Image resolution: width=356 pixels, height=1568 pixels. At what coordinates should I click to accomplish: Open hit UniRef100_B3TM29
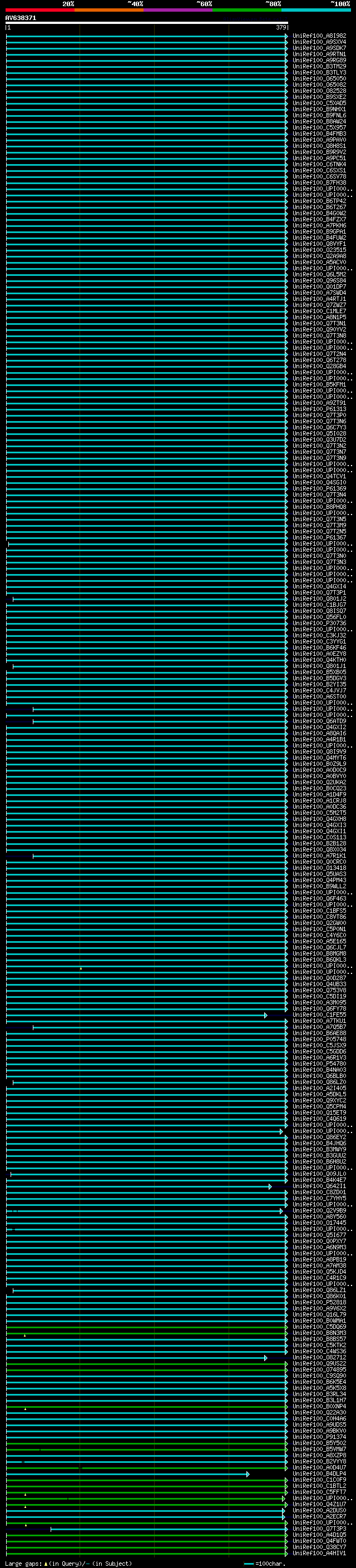coord(319,66)
